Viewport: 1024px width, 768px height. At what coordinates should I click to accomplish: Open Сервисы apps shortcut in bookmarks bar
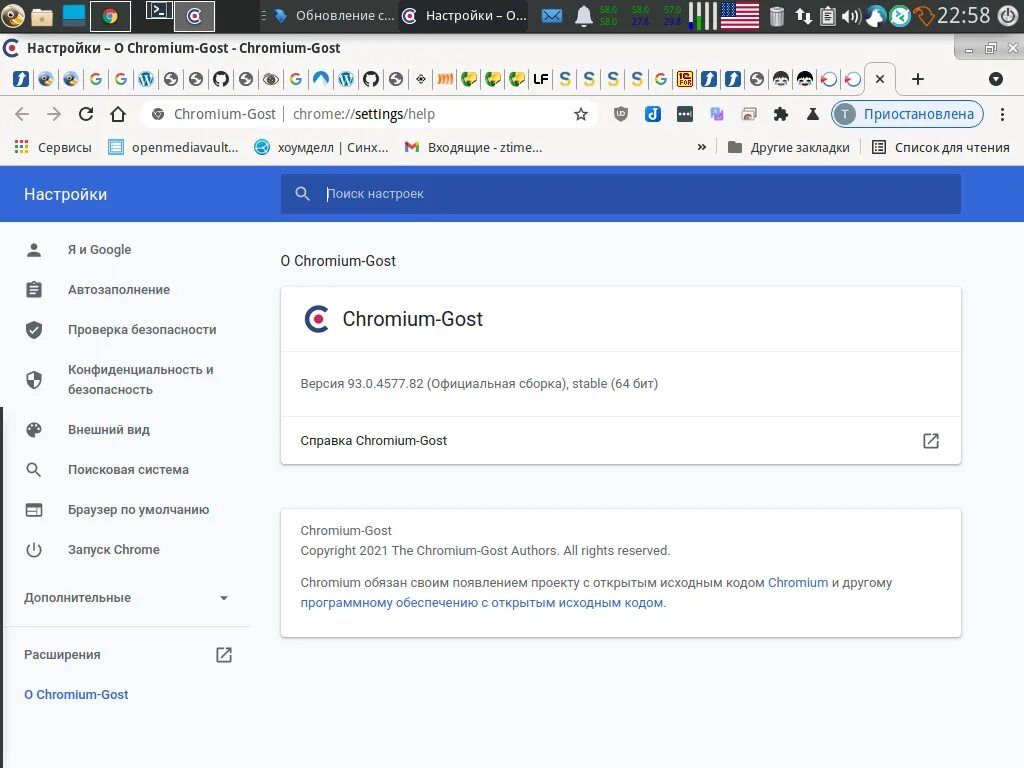click(53, 147)
